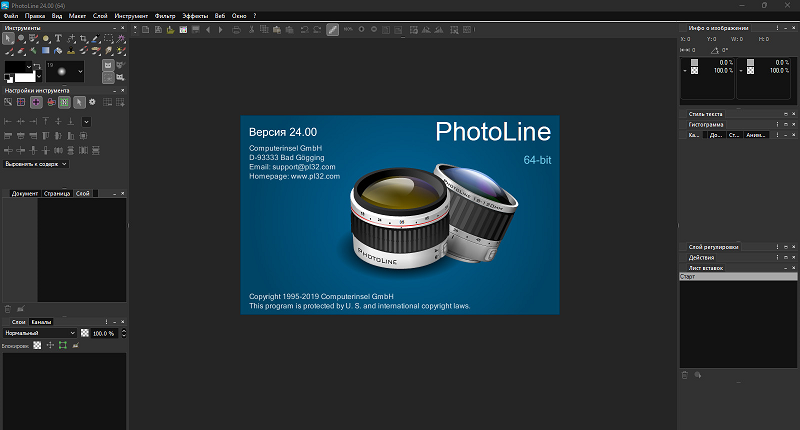Go to next page arrow in toolbar
Image resolution: width=800 pixels, height=430 pixels.
click(x=220, y=30)
